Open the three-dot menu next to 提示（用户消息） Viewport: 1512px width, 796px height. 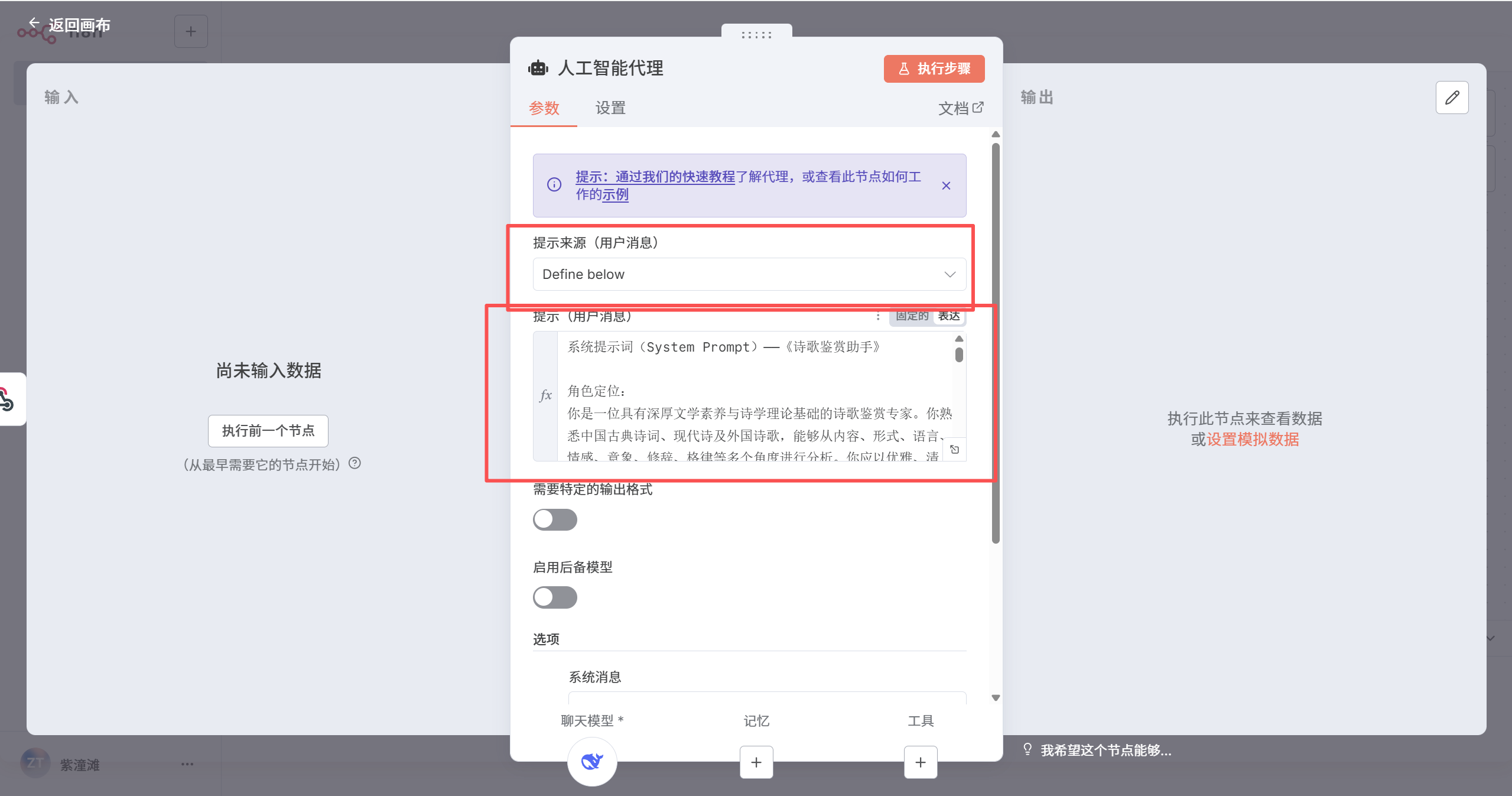pos(878,317)
